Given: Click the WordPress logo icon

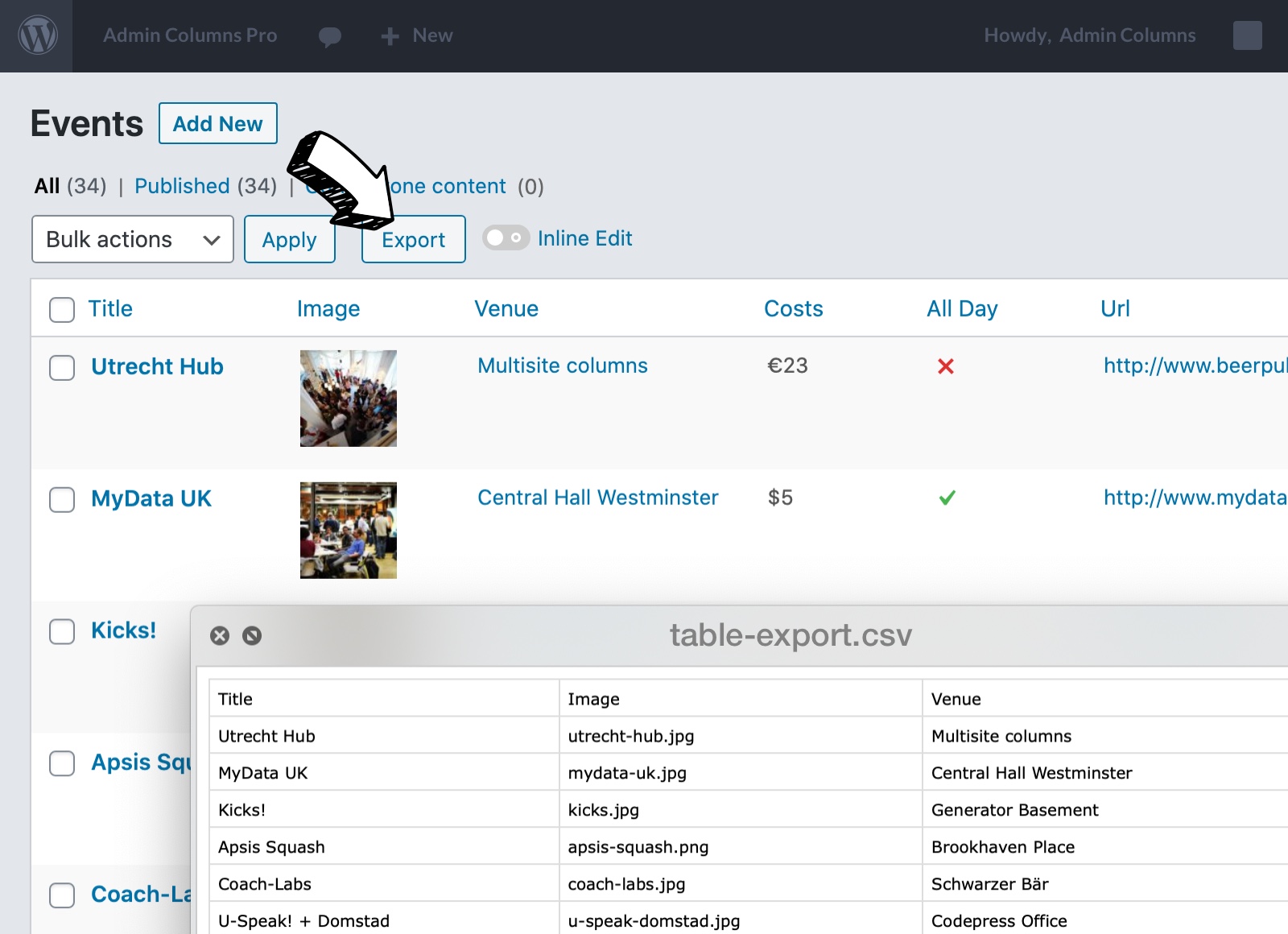Looking at the screenshot, I should pos(38,36).
